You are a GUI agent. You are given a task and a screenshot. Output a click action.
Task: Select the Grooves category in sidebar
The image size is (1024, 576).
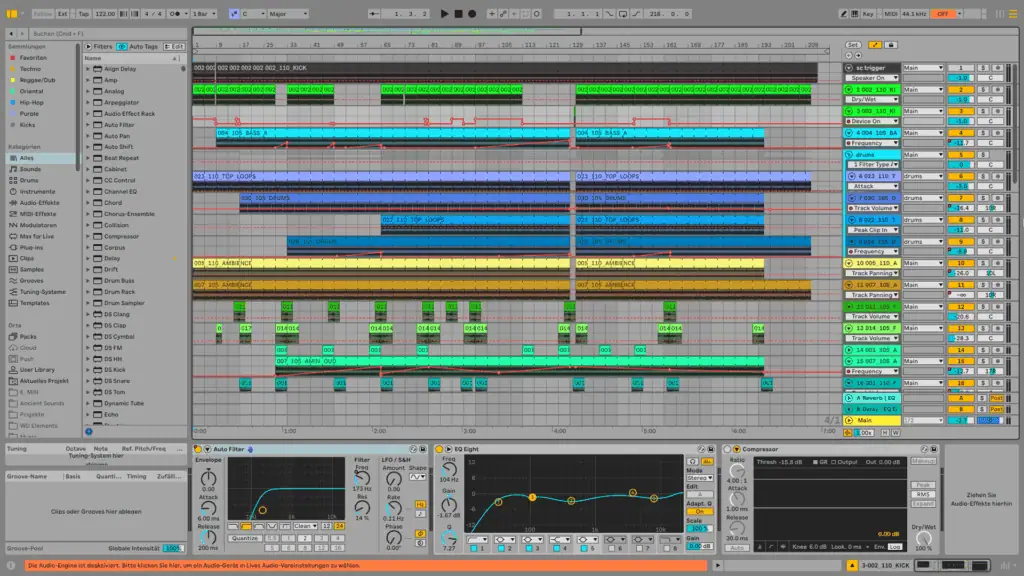click(x=32, y=280)
